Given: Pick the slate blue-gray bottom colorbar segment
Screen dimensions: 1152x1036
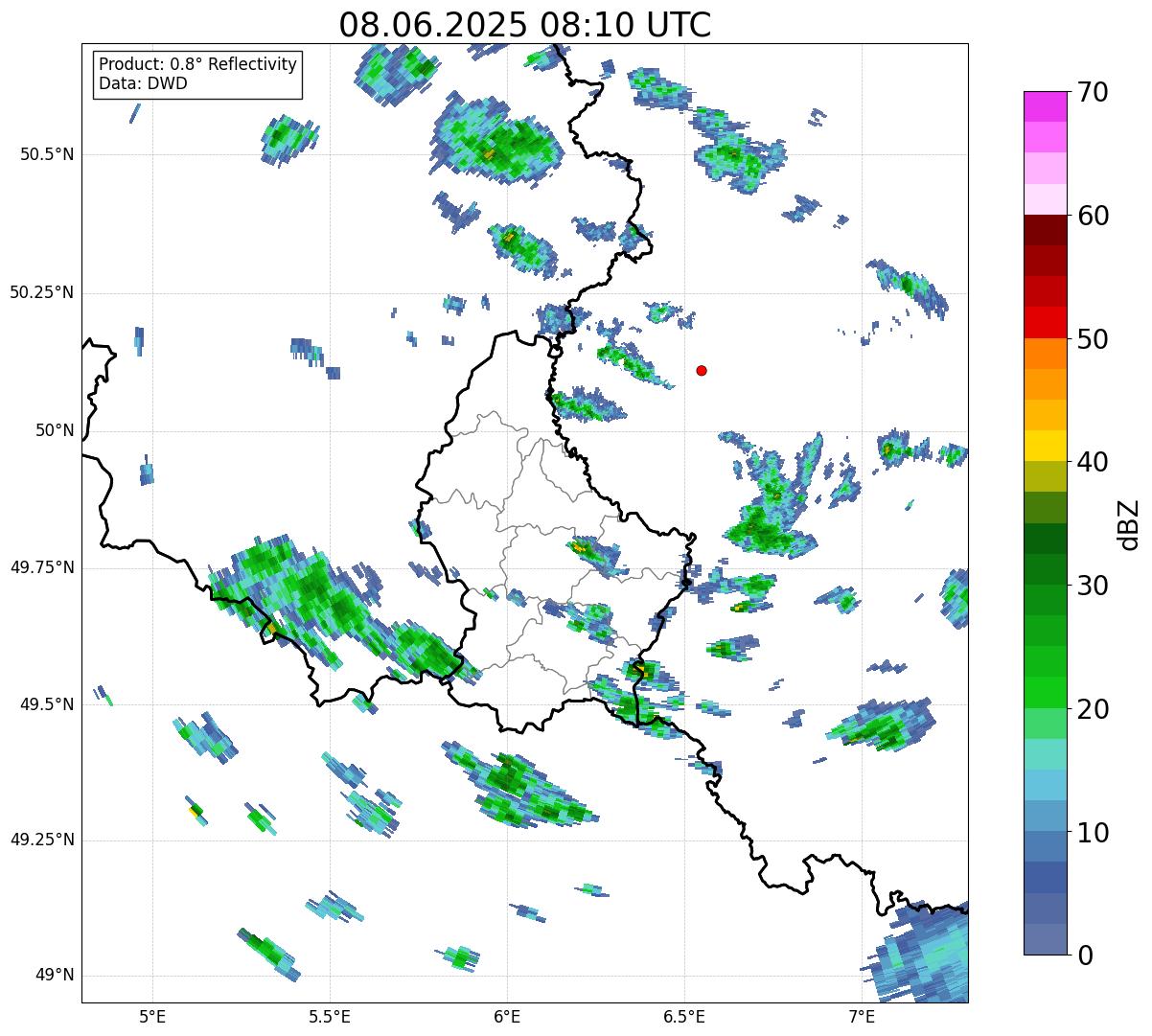Looking at the screenshot, I should coord(1045,939).
